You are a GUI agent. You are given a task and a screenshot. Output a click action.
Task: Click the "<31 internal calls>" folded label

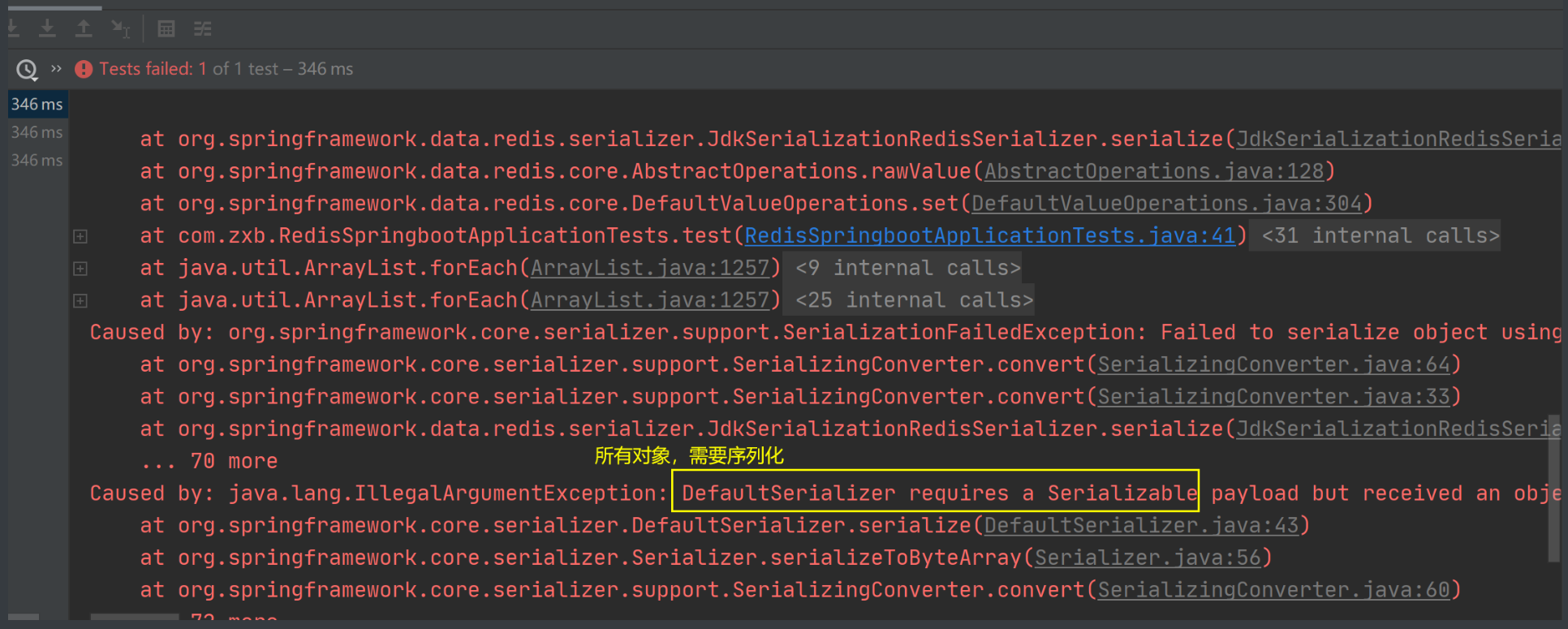coord(1374,235)
